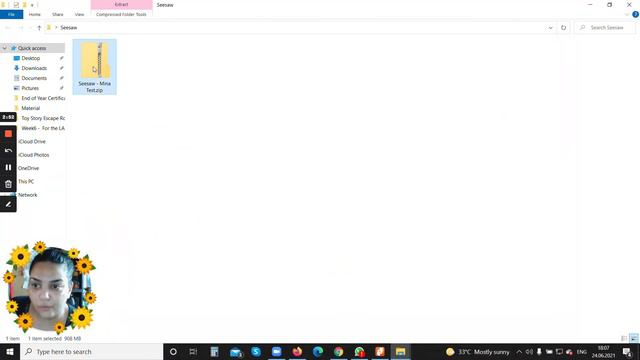Open Task View on the taskbar
640x360 pixels.
(x=193, y=351)
